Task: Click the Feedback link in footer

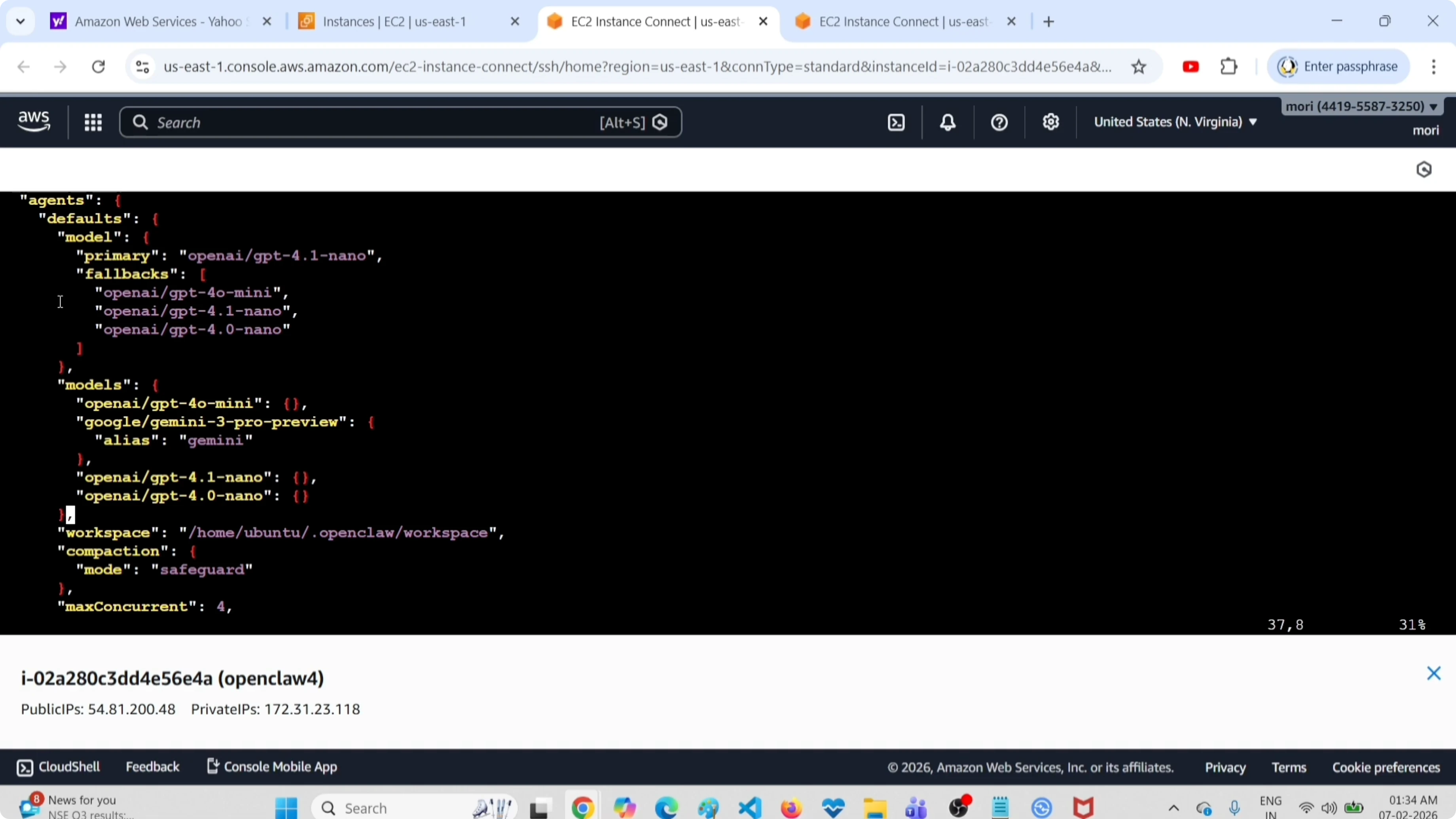Action: [153, 767]
